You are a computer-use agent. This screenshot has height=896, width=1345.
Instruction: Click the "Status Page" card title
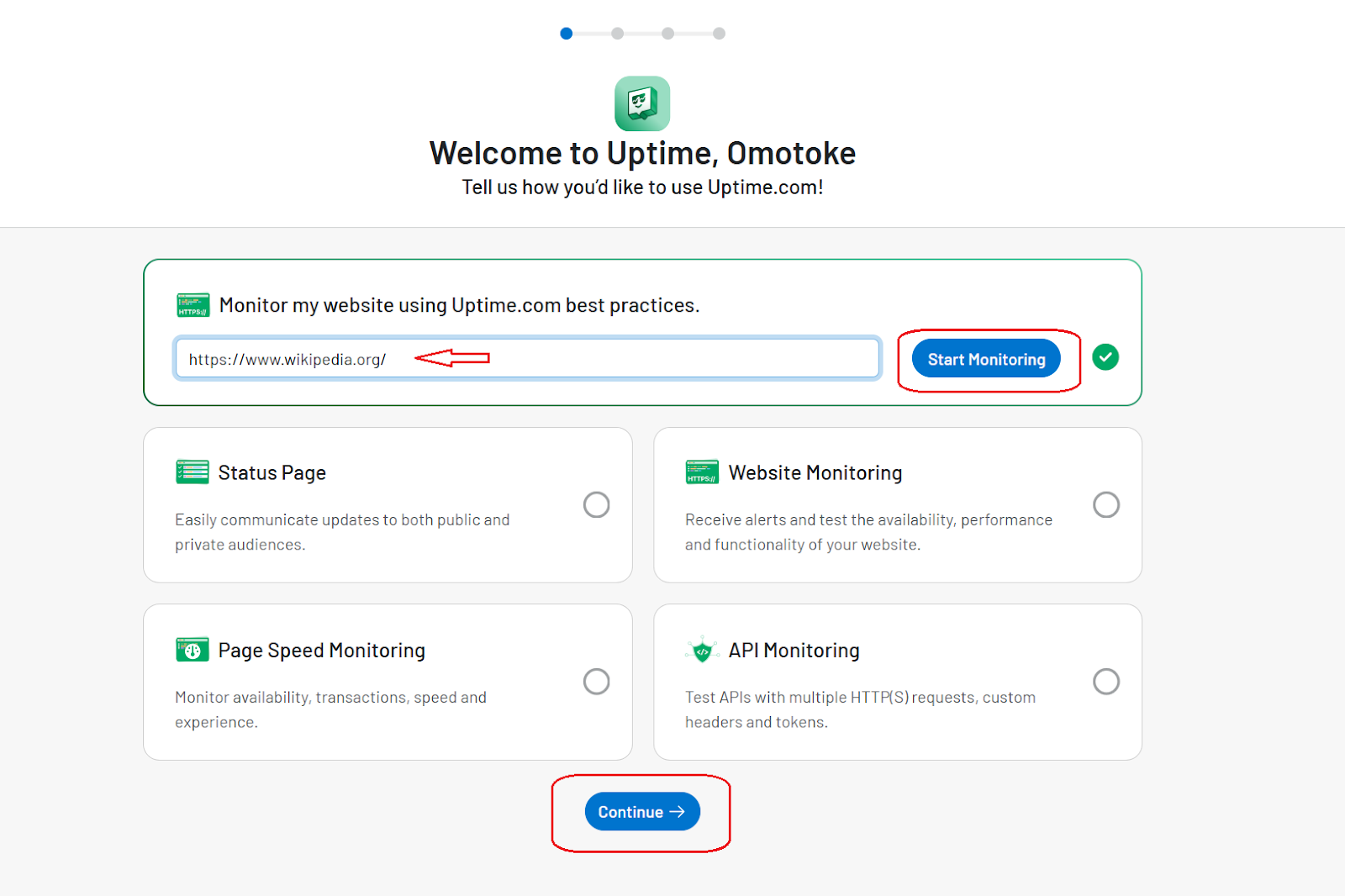pos(272,473)
